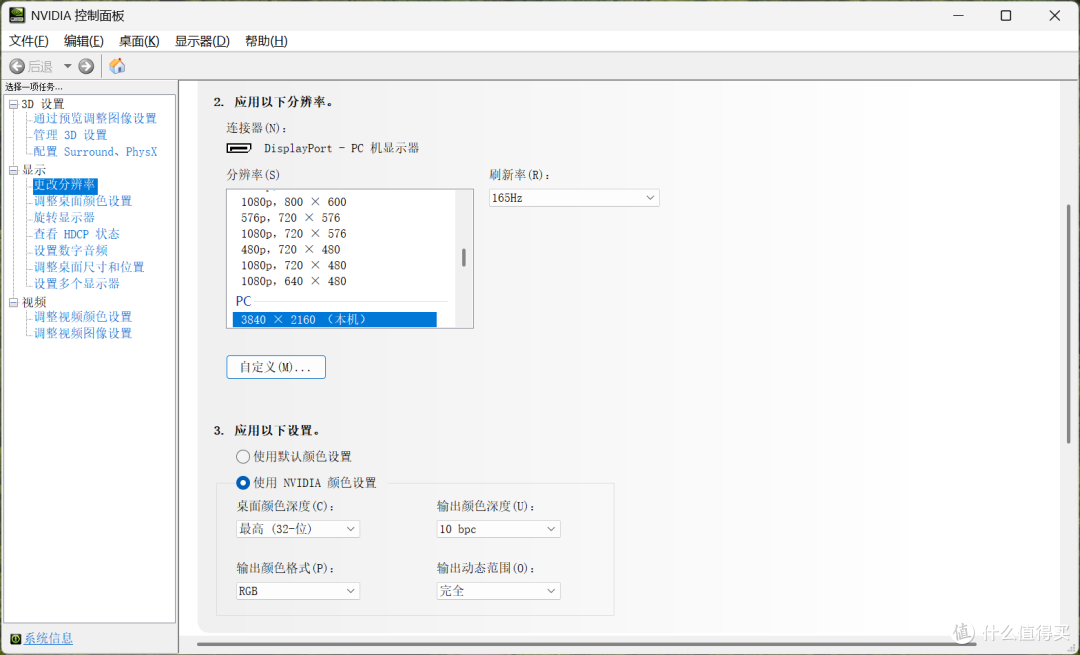This screenshot has height=655, width=1080.
Task: Open 输出颜色深度 10 bpc dropdown
Action: pos(498,529)
